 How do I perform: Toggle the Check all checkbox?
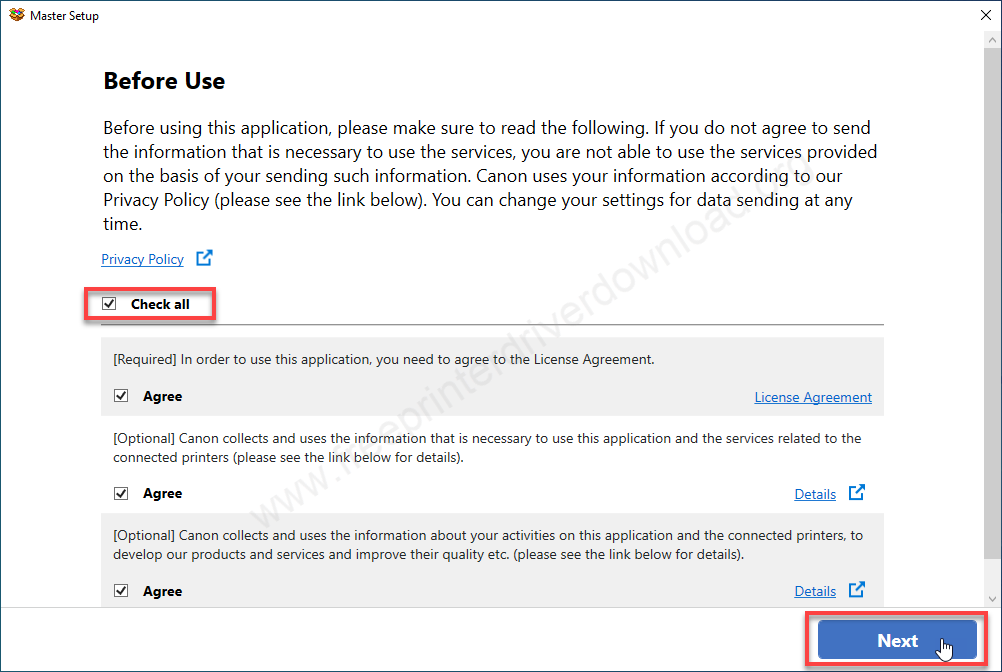109,303
